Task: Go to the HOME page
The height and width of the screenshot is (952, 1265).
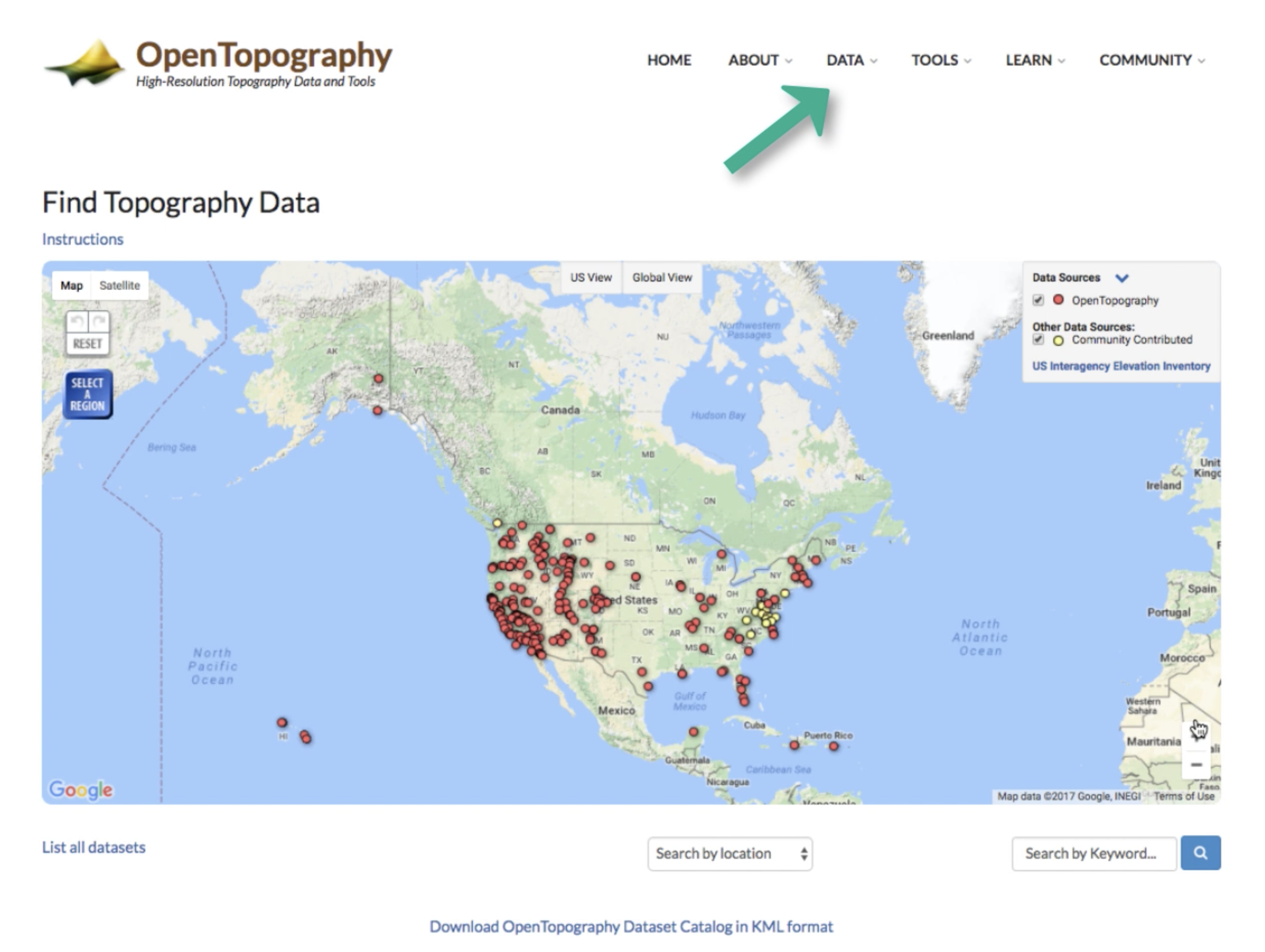Action: click(669, 60)
